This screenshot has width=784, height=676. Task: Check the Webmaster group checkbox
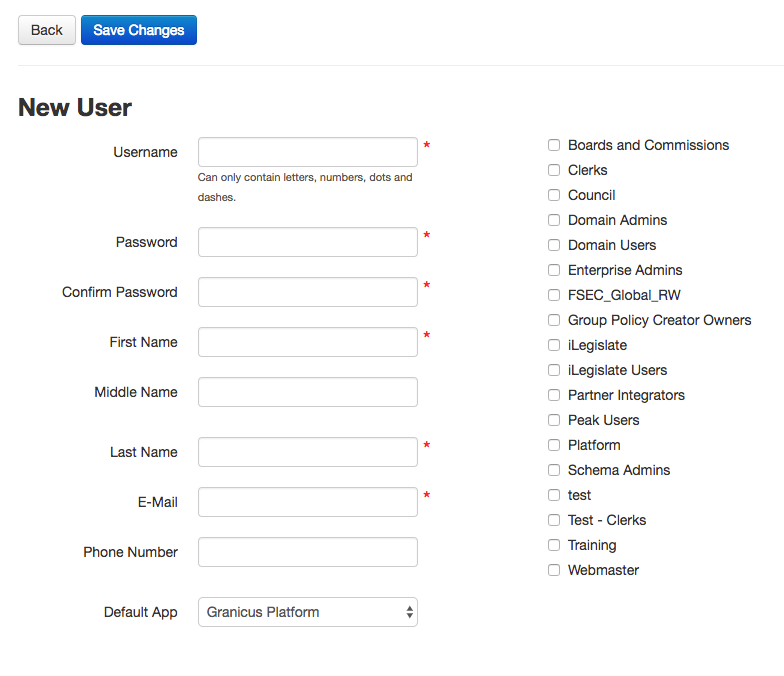pos(554,570)
